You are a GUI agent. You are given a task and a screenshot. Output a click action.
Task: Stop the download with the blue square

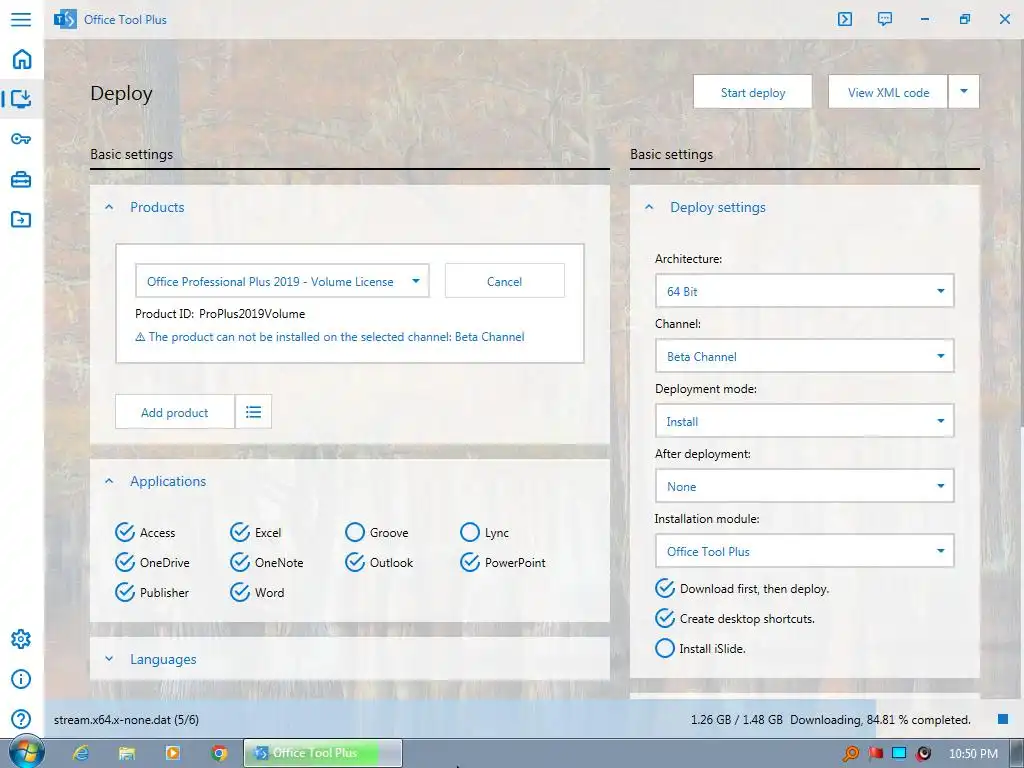coord(1003,719)
